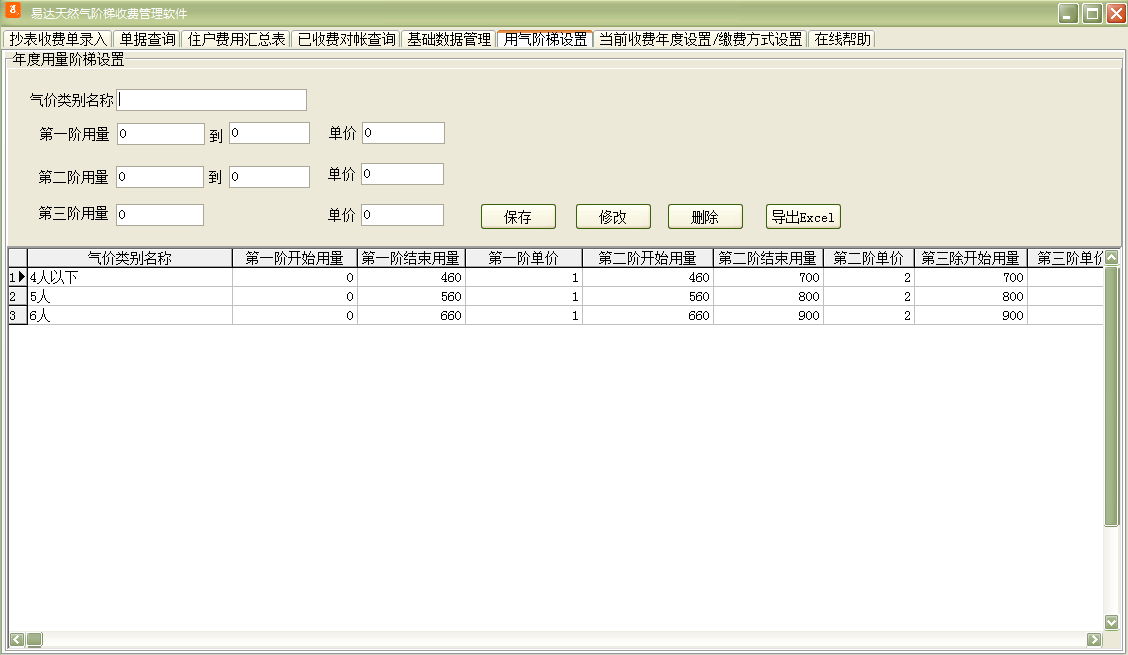
Task: Click the 460 first tier end cell for 4人以下
Action: (411, 277)
